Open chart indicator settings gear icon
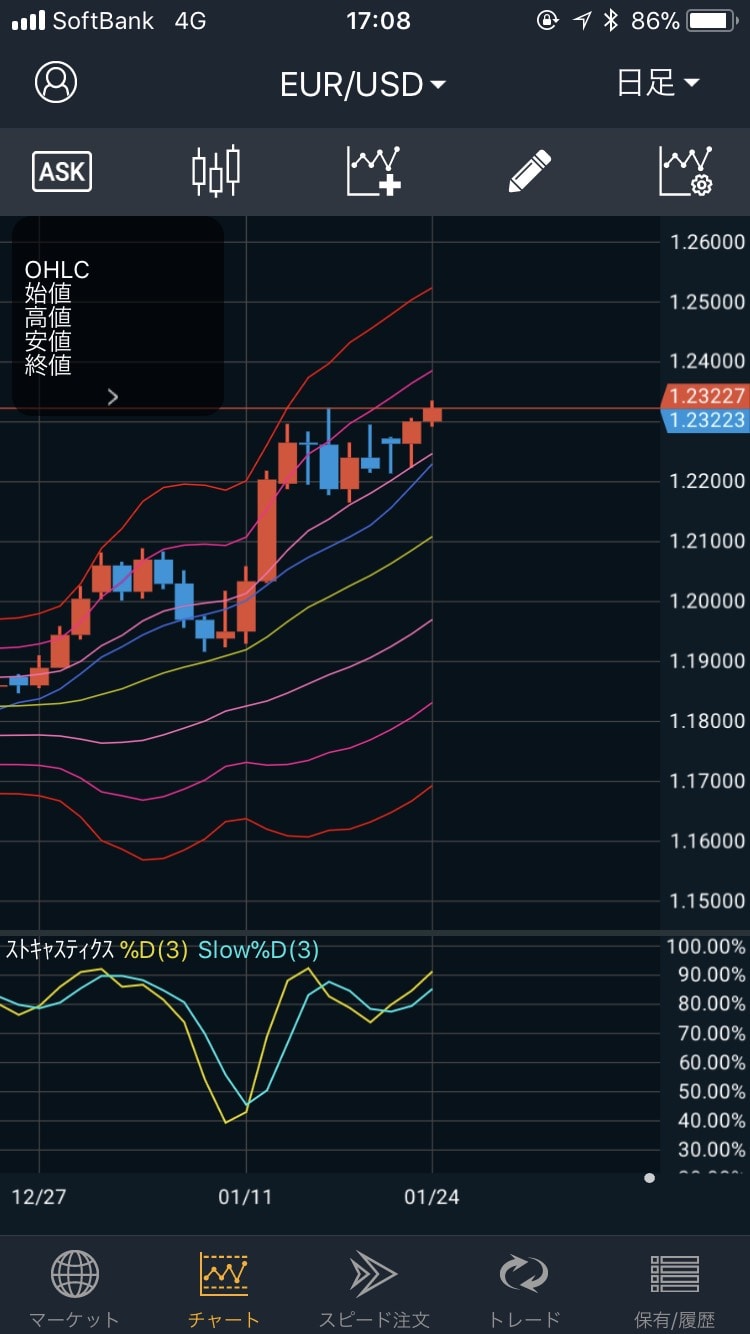 coord(686,171)
